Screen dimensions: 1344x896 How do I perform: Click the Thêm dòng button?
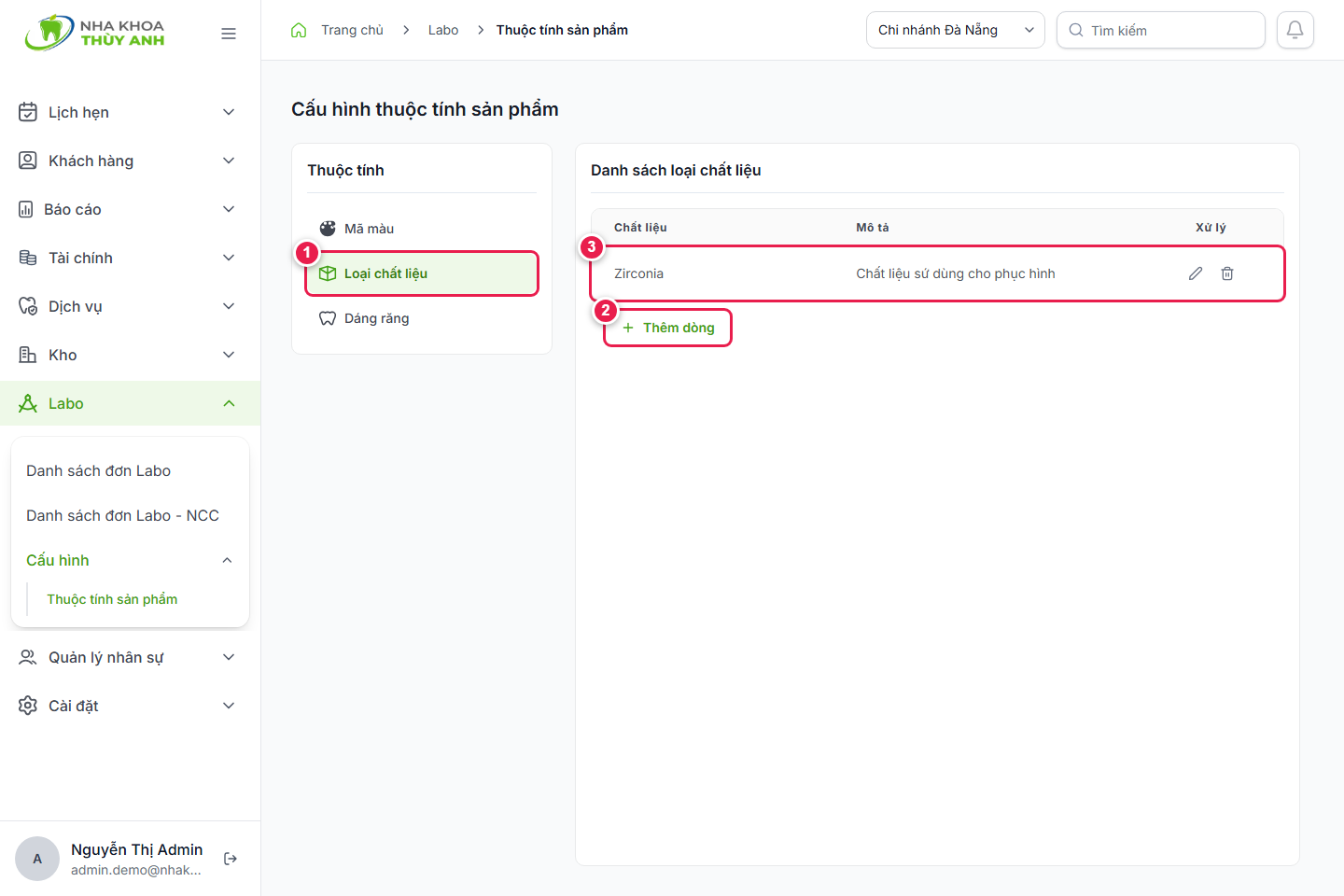(667, 328)
